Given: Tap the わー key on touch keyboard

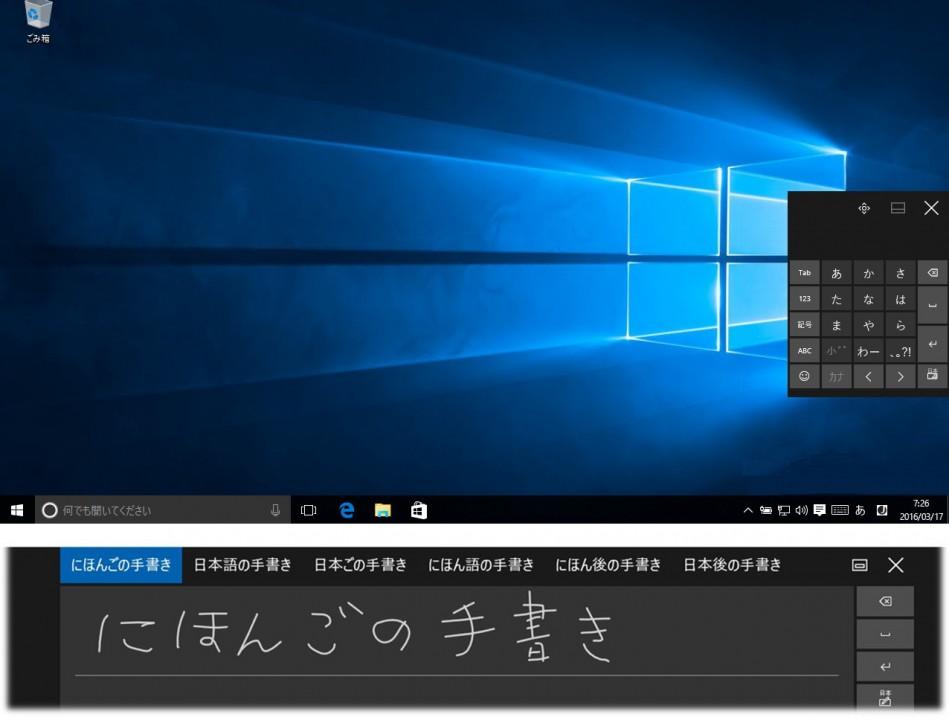Looking at the screenshot, I should tap(868, 351).
